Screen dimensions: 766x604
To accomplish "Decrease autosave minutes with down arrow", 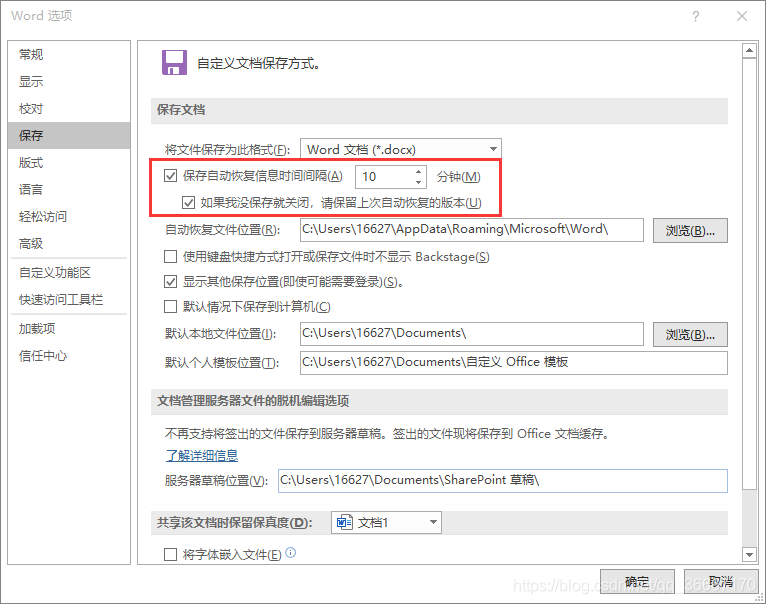I will click(418, 182).
